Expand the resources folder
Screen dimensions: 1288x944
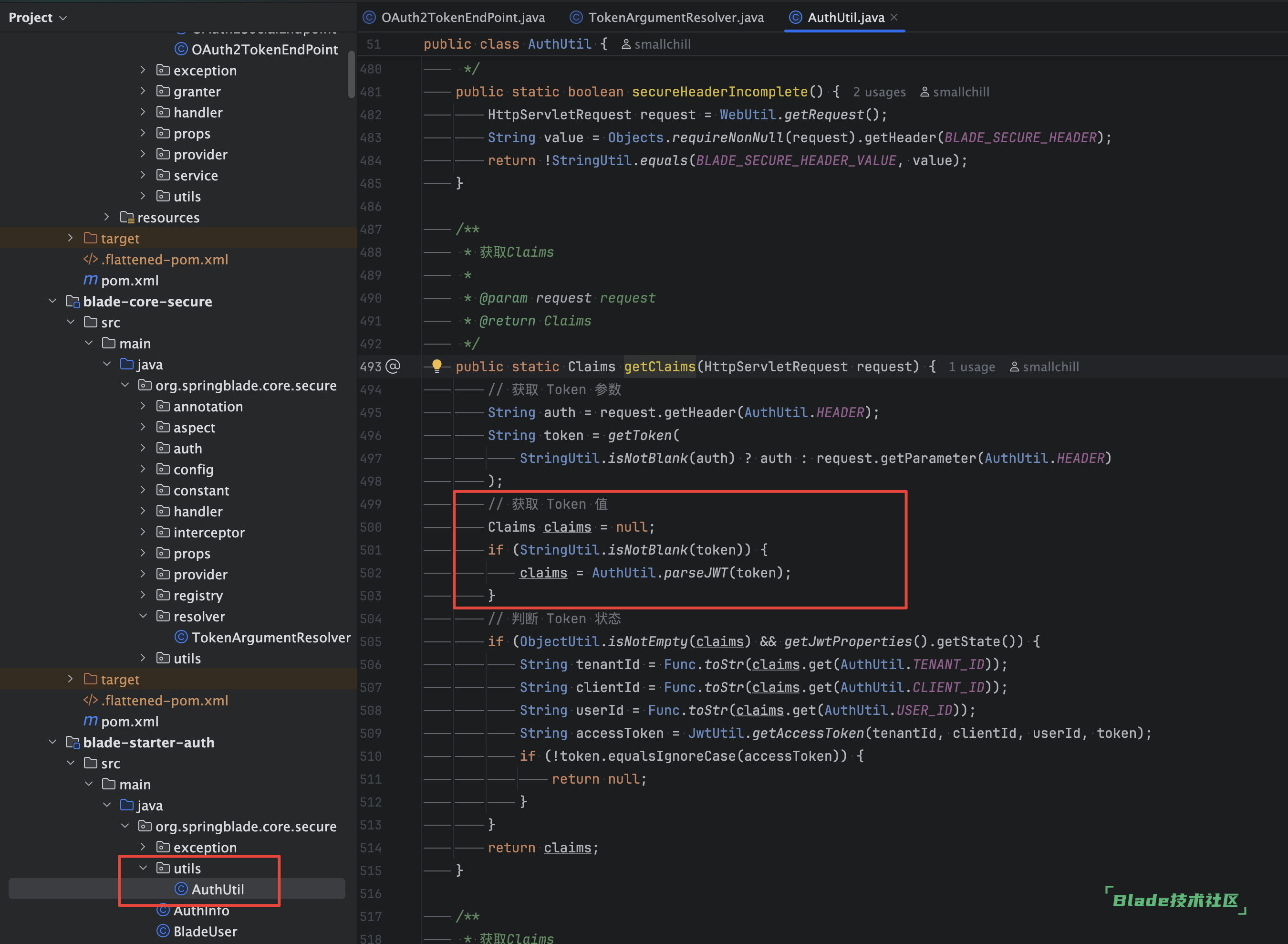click(106, 217)
